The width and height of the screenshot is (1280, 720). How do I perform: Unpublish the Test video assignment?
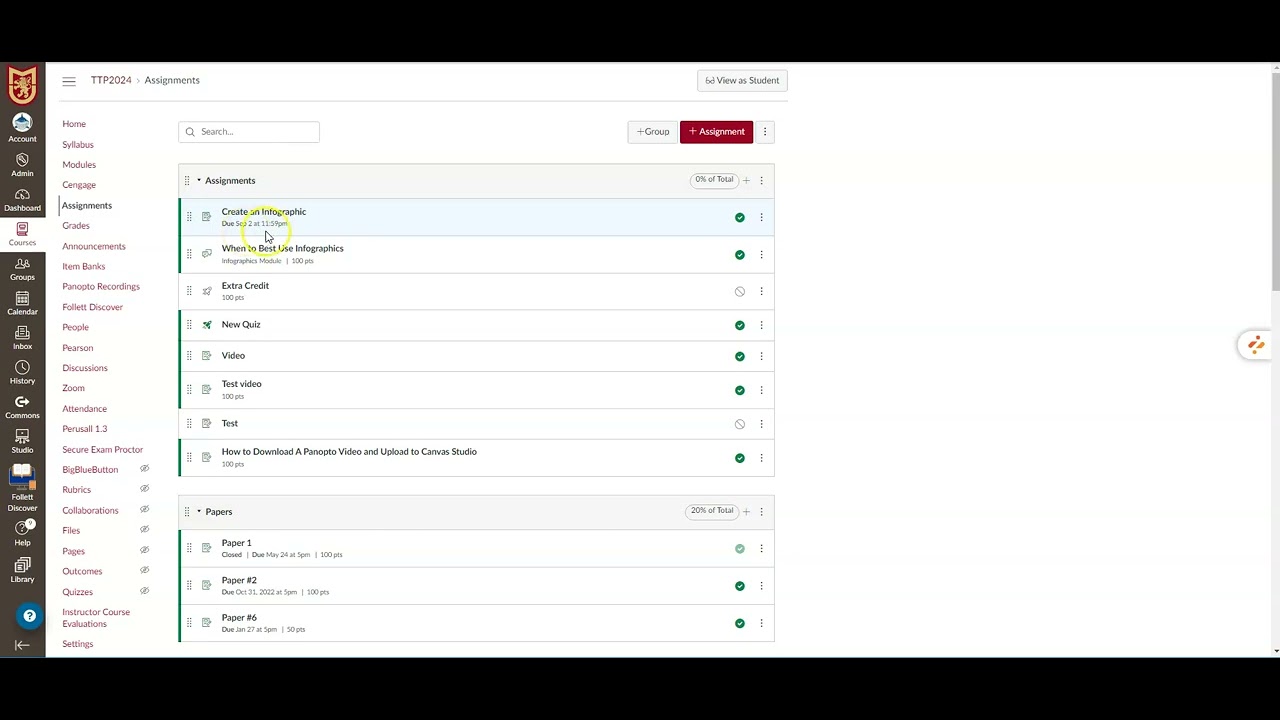[x=740, y=390]
